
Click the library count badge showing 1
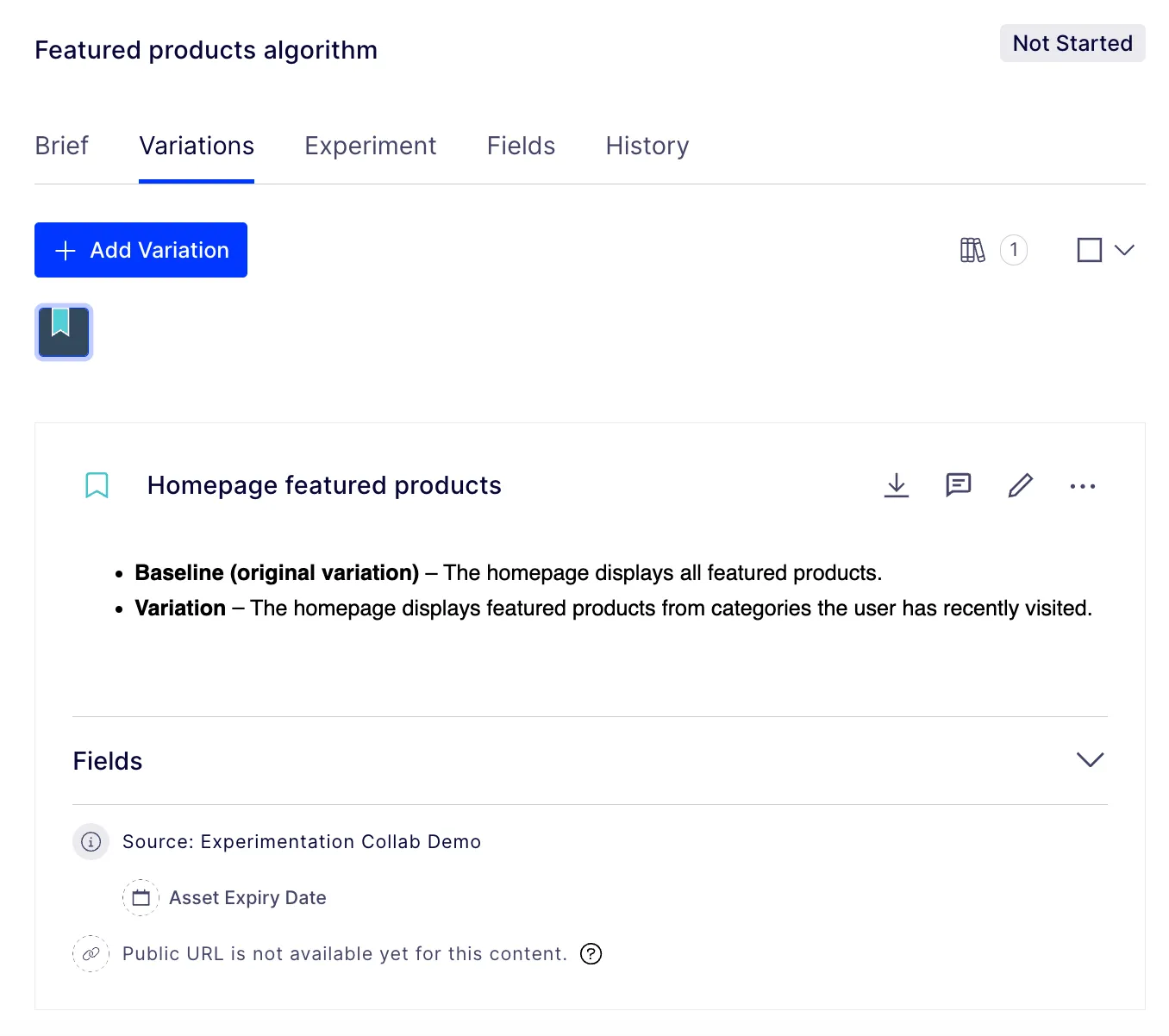click(1014, 250)
